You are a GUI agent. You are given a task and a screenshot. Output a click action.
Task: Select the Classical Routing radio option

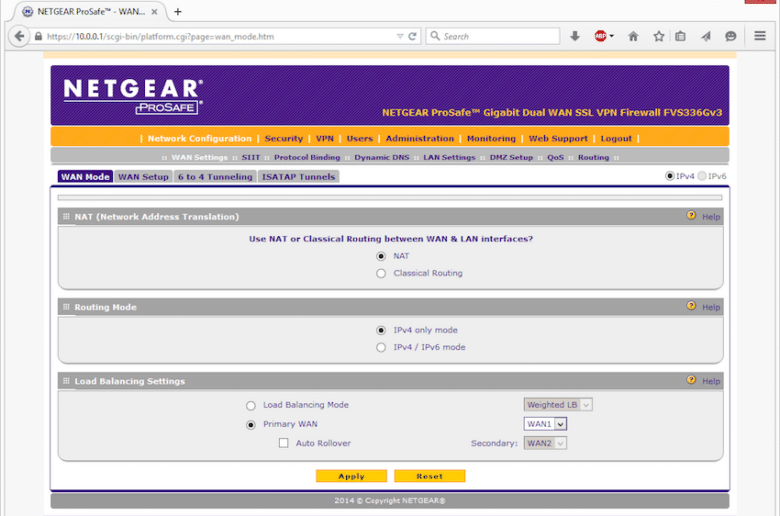[x=381, y=273]
